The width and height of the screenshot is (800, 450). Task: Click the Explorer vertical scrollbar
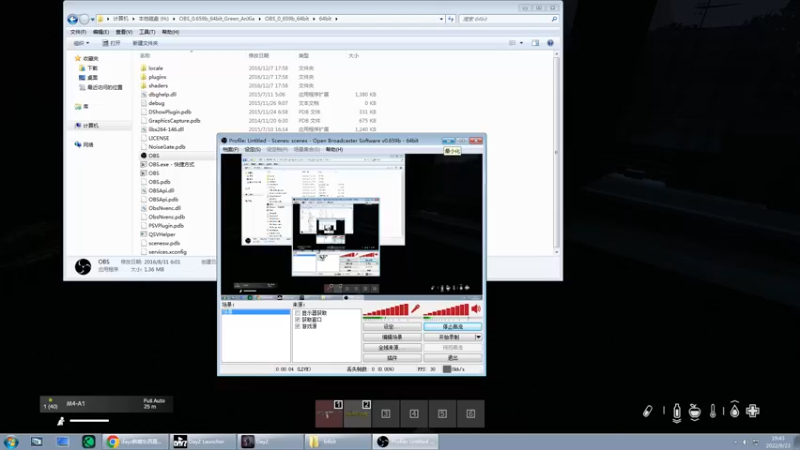(x=556, y=153)
